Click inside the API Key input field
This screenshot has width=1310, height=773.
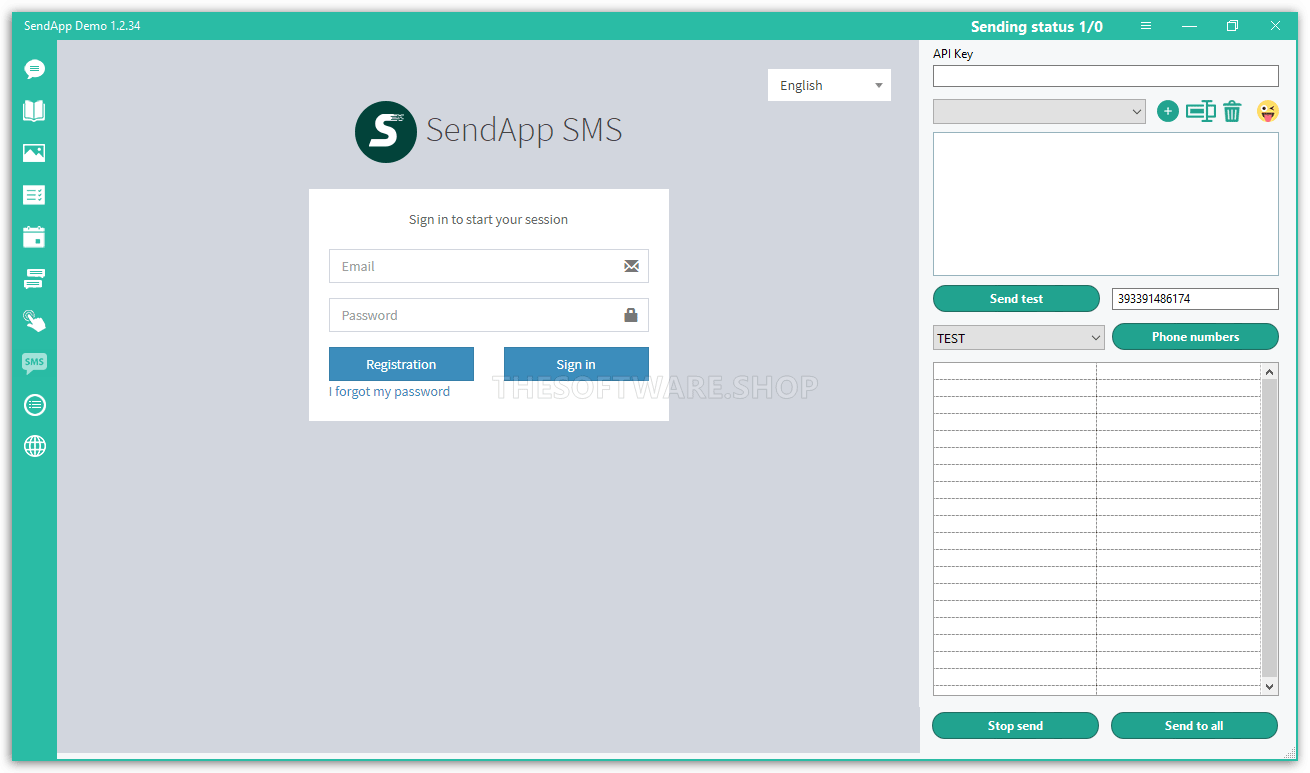tap(1105, 75)
